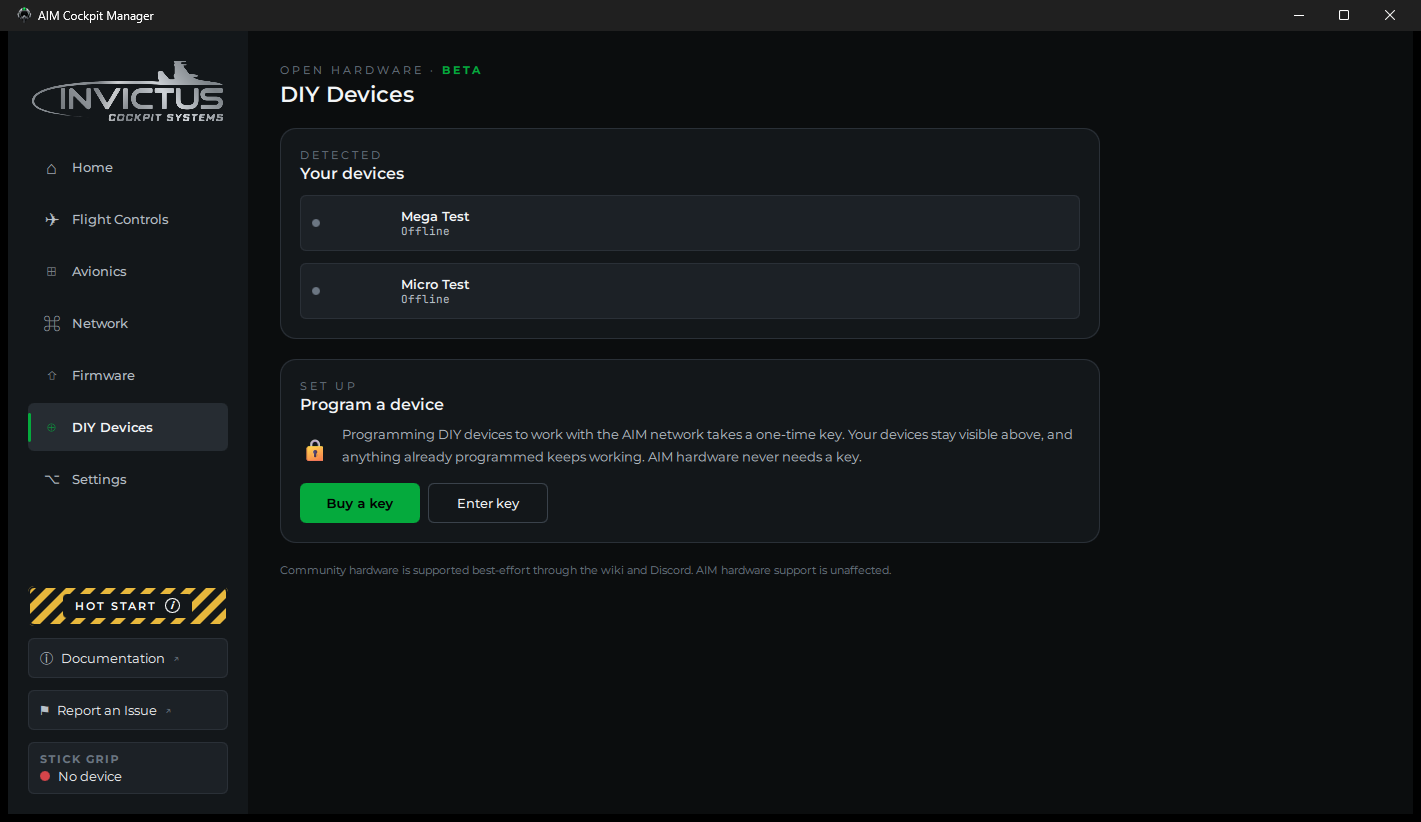Click the padlock icon beside the key description
Screen dimensions: 1421x822
tap(315, 450)
